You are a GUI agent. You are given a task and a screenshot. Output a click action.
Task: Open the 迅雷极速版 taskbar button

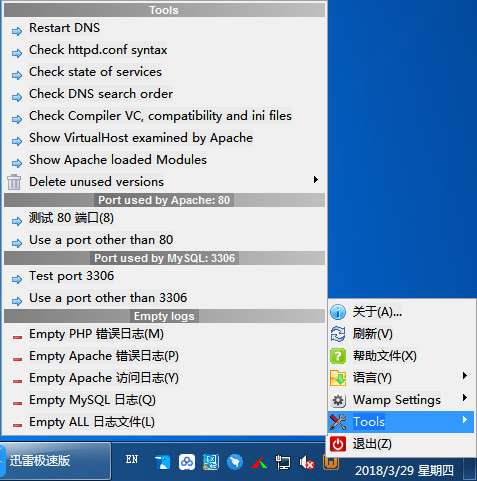(55, 461)
